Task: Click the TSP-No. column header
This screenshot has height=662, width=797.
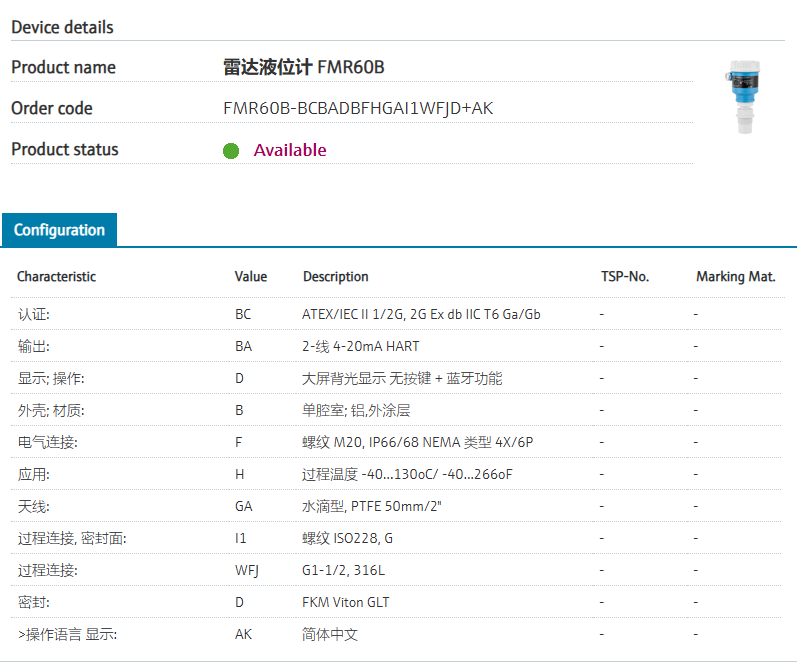Action: (625, 276)
